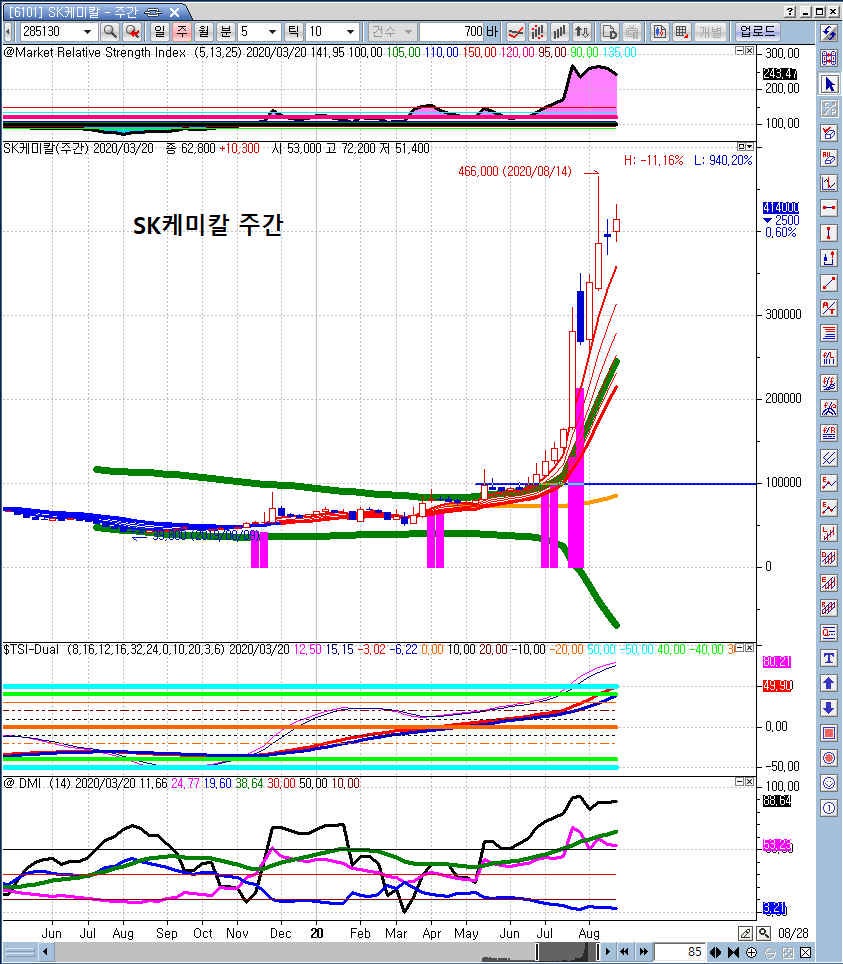The height and width of the screenshot is (964, 843).
Task: Click the toolbar collapse handle at left
Action: tap(7, 31)
